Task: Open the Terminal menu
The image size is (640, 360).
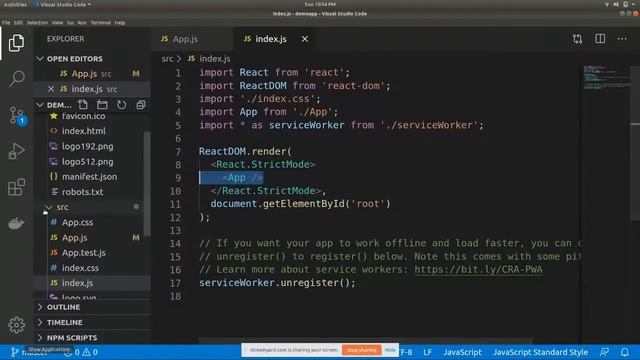Action: pyautogui.click(x=100, y=22)
